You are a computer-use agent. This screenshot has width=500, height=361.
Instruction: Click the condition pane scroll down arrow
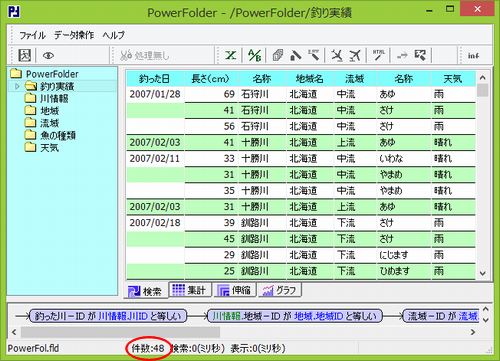click(486, 320)
